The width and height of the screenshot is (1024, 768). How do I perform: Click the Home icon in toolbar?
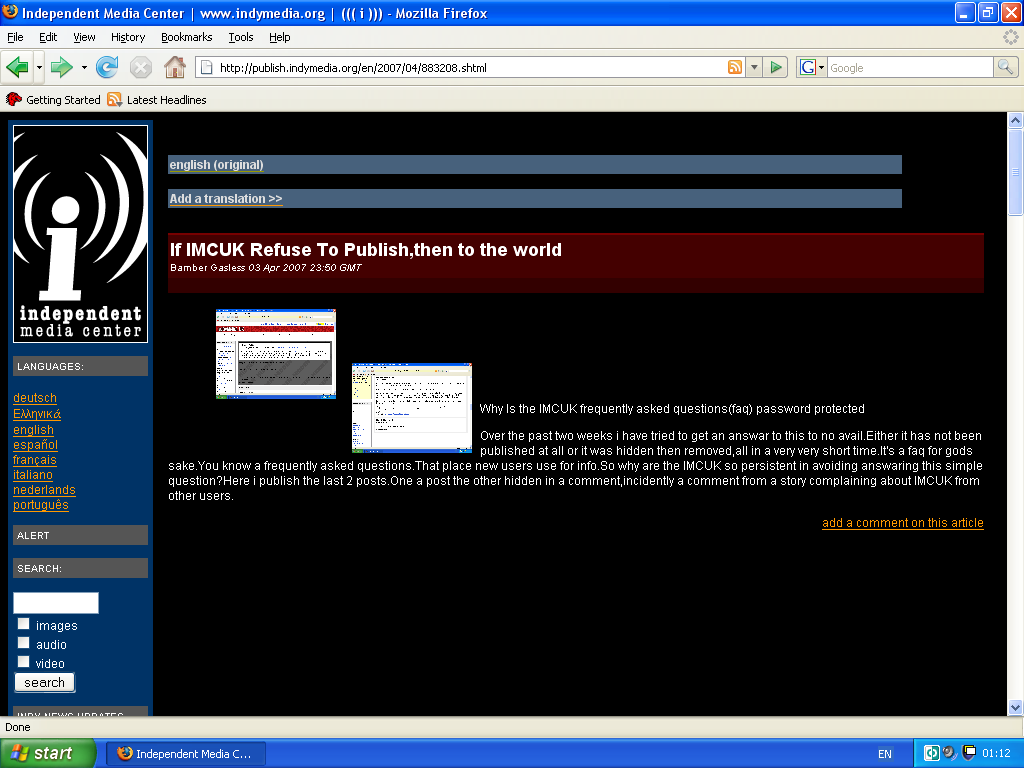[174, 67]
